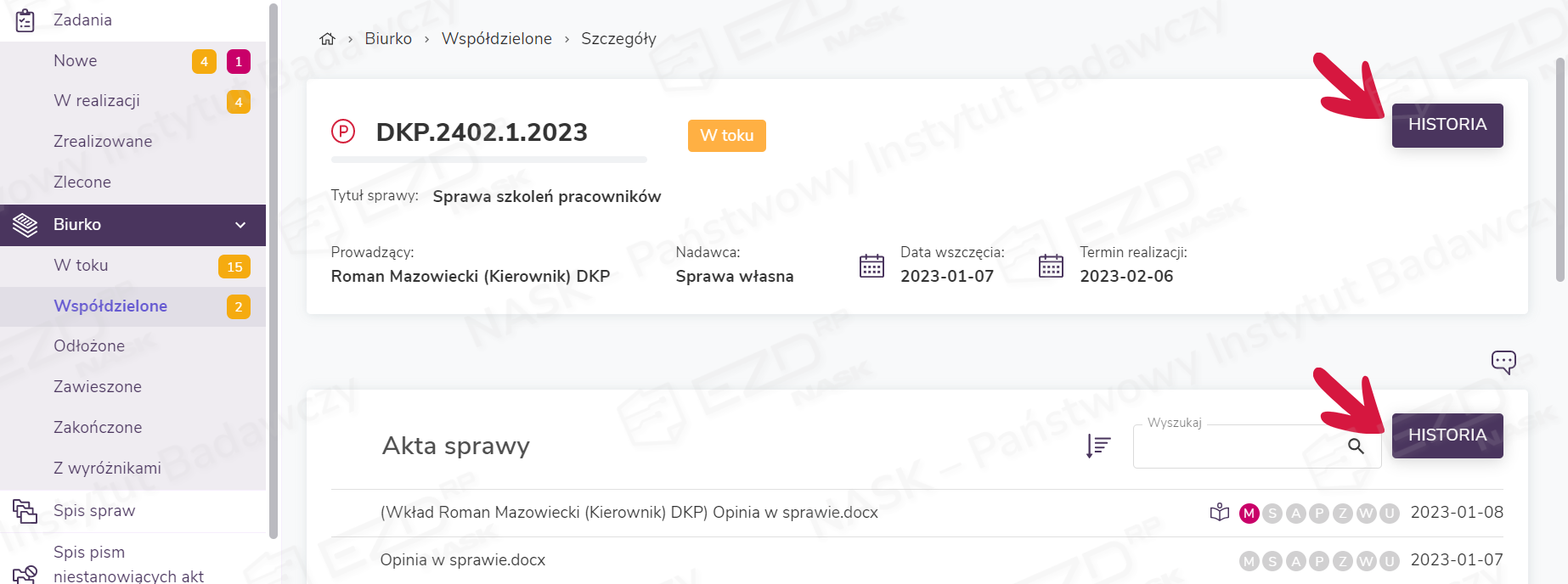The image size is (1568, 584).
Task: Click the Termin realizacji calendar icon
Action: [1051, 266]
